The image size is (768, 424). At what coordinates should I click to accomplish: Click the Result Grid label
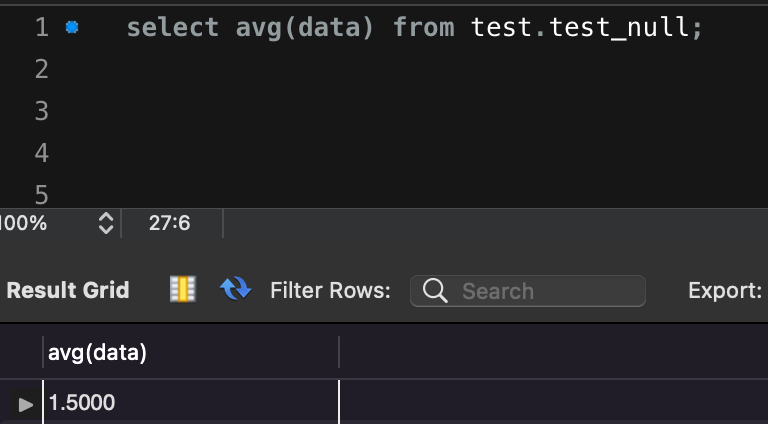click(68, 291)
